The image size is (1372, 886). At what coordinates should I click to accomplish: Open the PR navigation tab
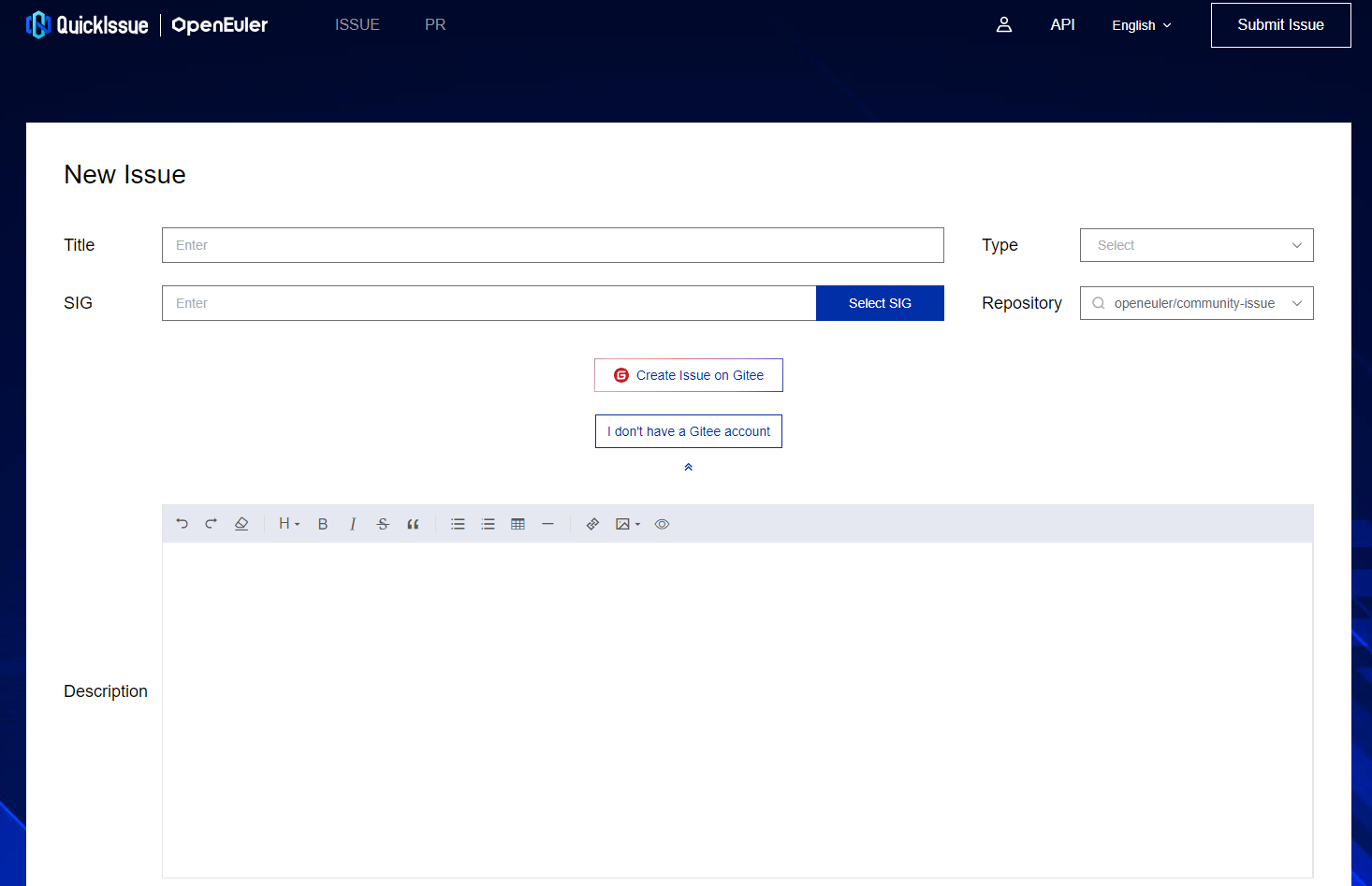[435, 25]
